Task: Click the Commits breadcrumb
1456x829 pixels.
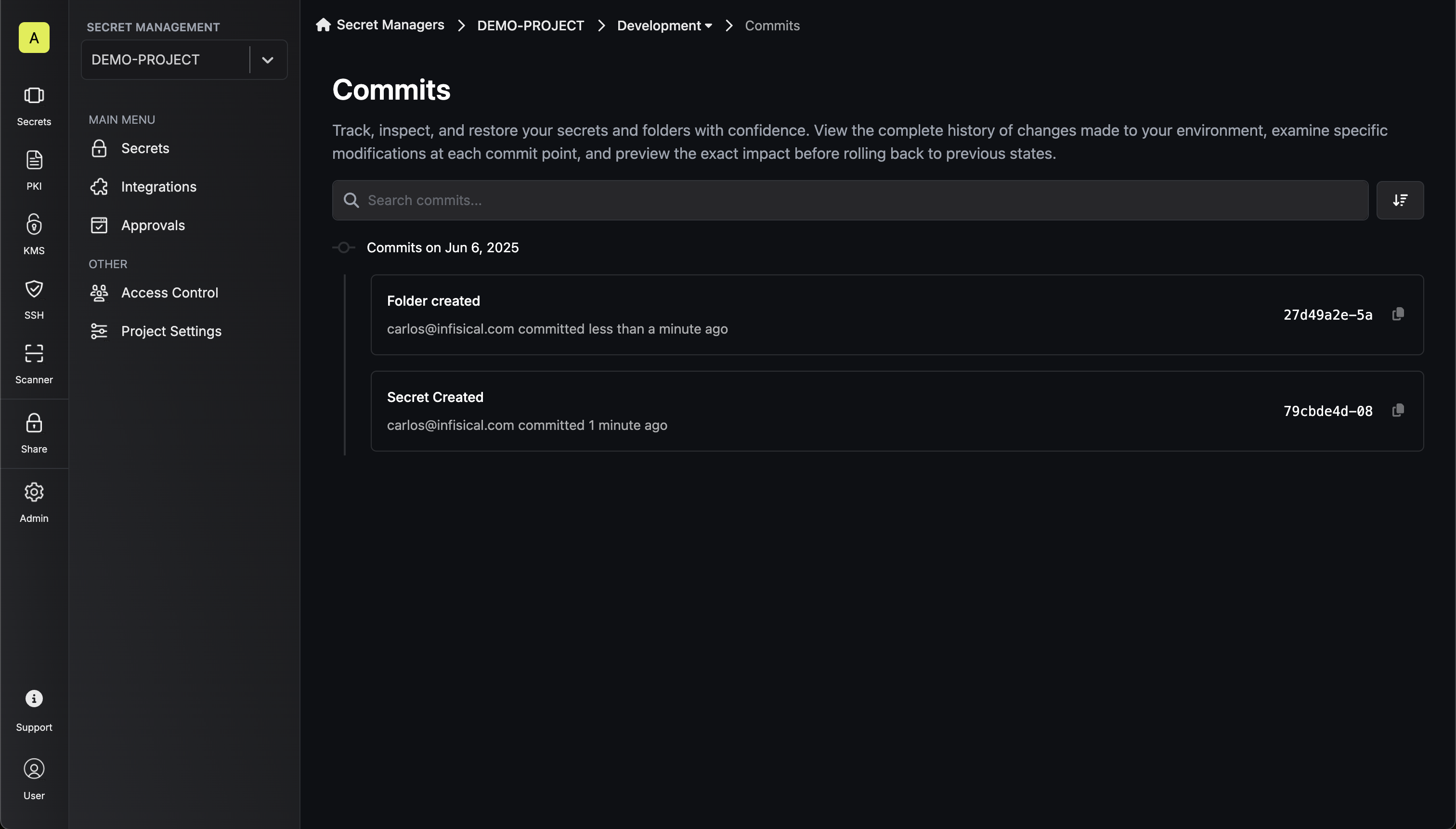Action: 772,26
